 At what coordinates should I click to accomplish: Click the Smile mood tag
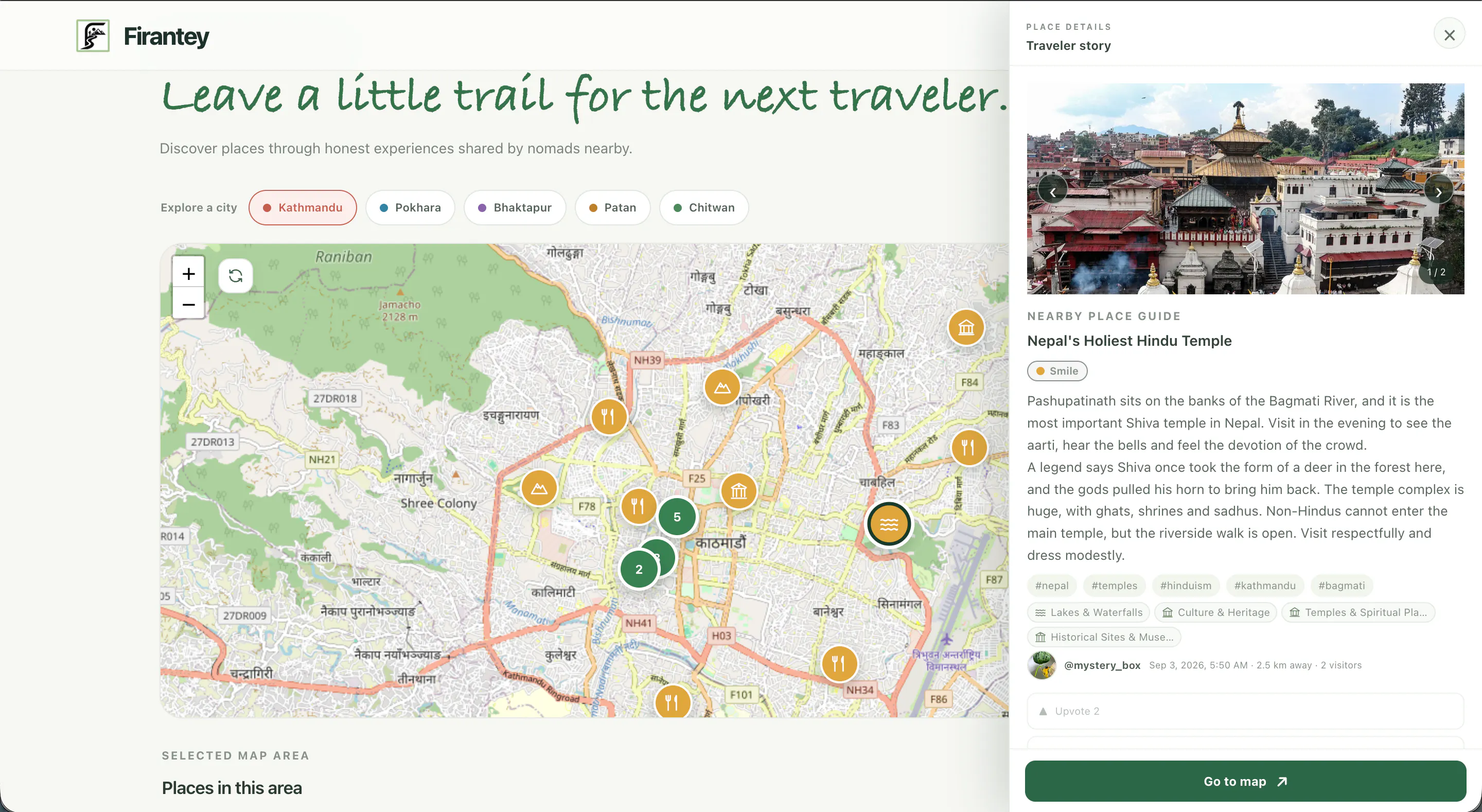coord(1057,370)
